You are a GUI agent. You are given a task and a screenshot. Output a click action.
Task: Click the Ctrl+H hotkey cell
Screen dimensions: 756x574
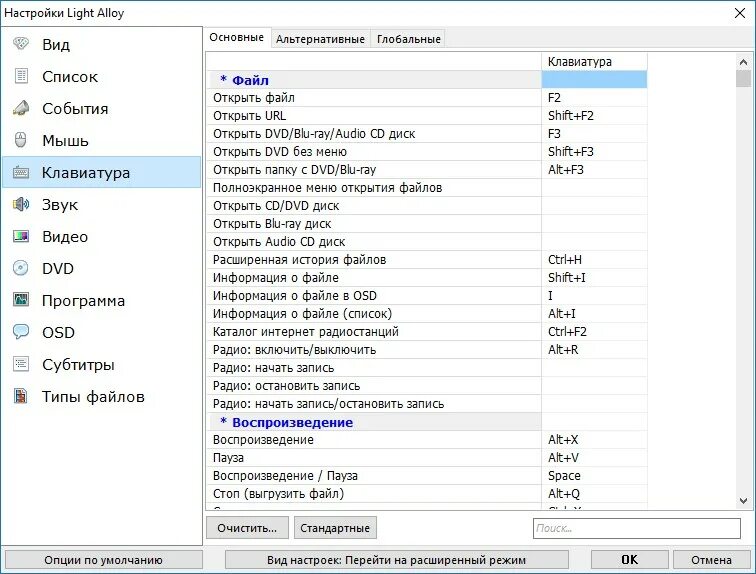coord(594,260)
